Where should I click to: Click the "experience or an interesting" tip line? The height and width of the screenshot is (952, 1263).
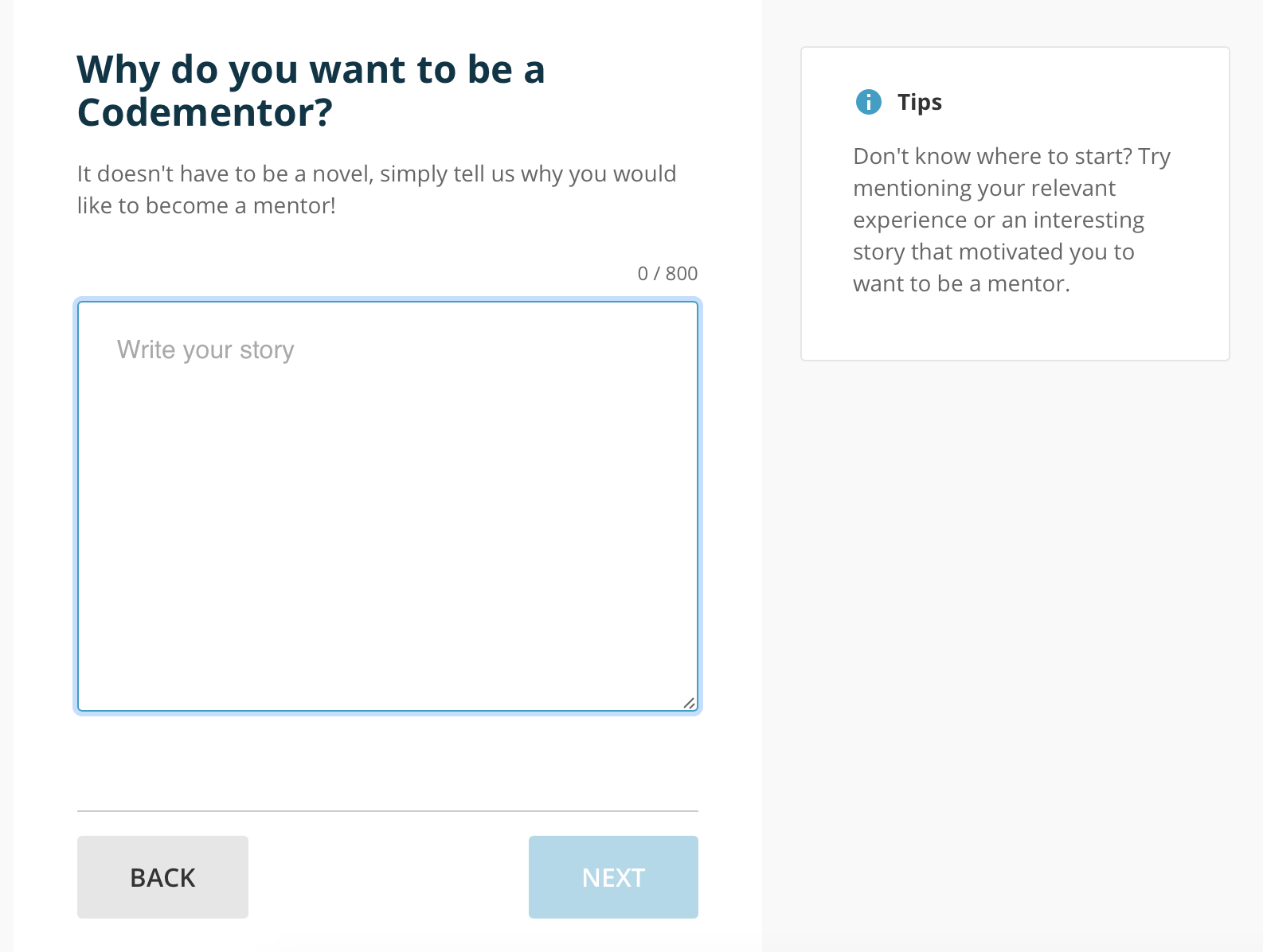coord(999,220)
